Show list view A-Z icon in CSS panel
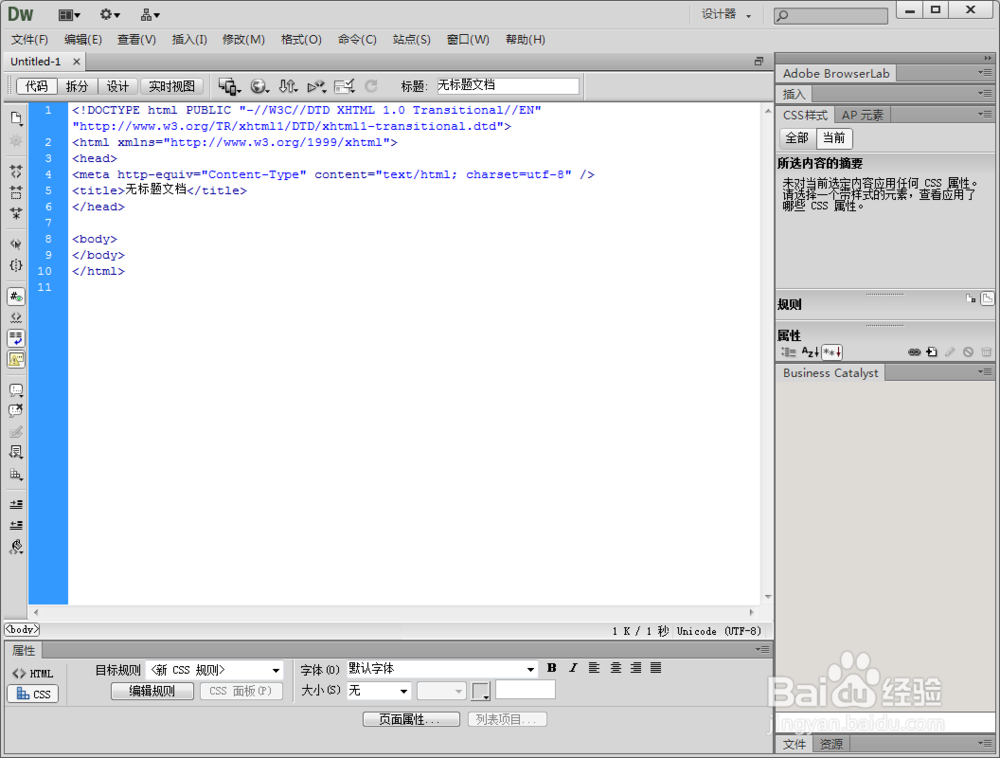The image size is (1000, 758). point(810,352)
